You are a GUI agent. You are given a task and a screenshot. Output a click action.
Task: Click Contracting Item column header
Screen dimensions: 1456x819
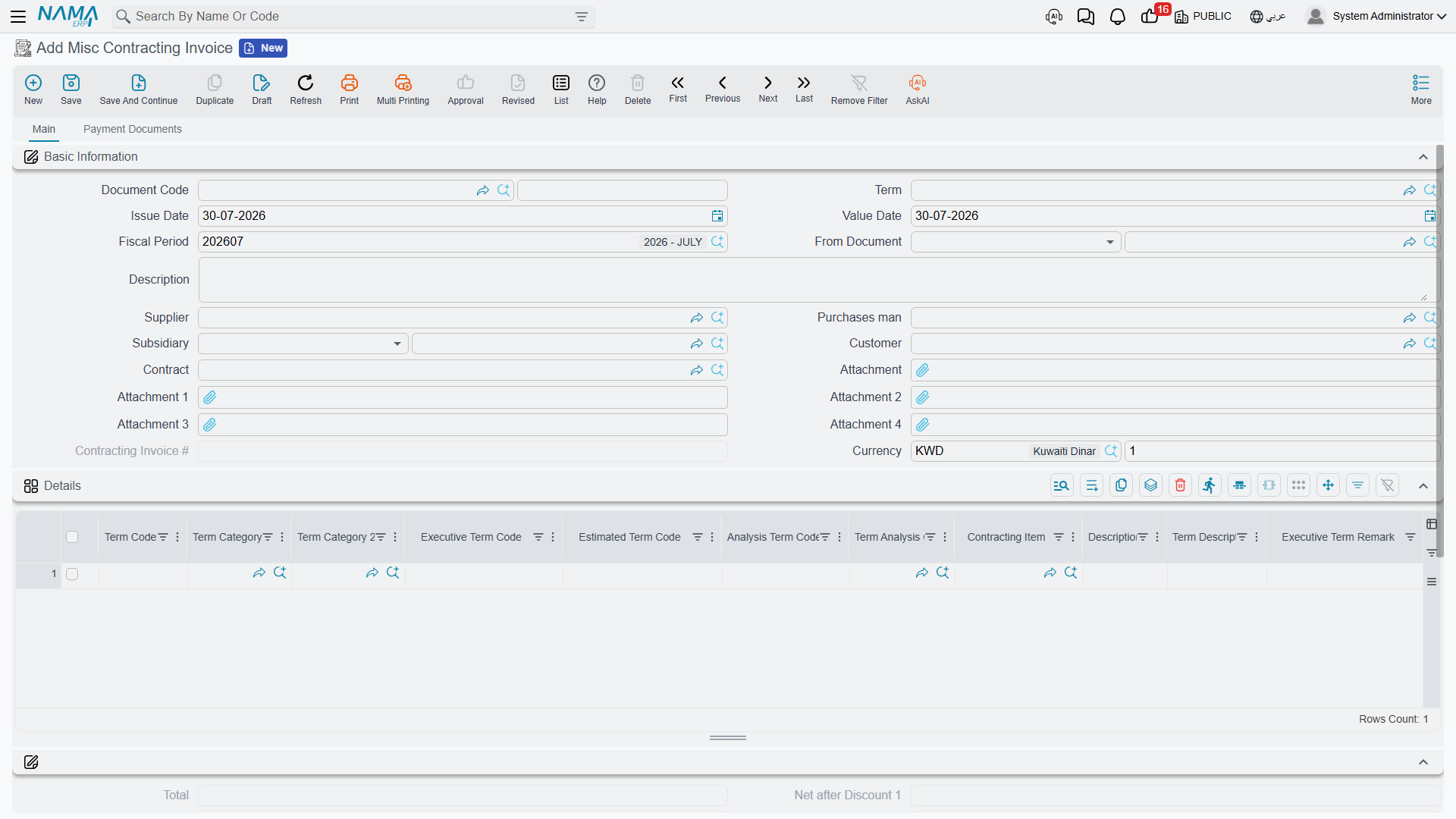pyautogui.click(x=1006, y=537)
